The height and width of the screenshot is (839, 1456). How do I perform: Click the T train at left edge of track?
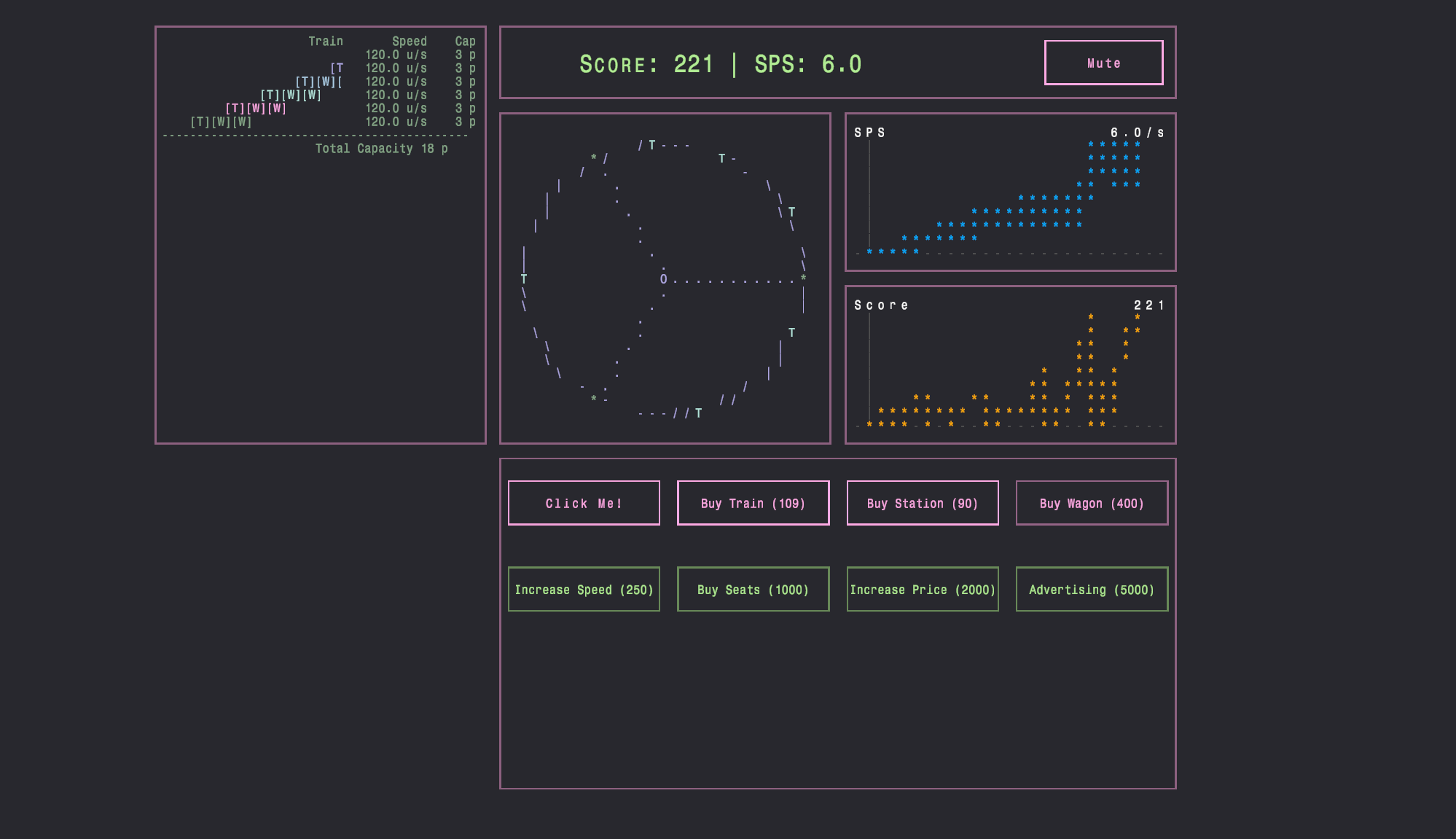[524, 279]
